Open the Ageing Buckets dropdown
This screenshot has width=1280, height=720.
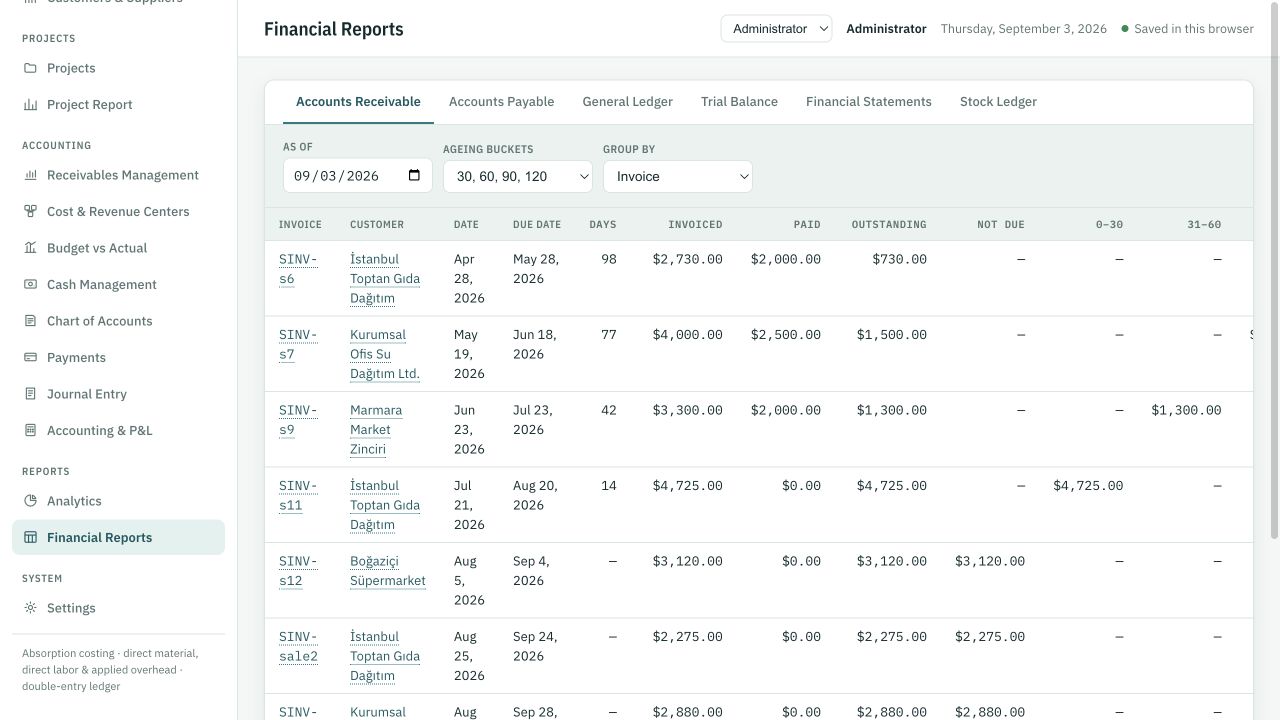(x=518, y=176)
